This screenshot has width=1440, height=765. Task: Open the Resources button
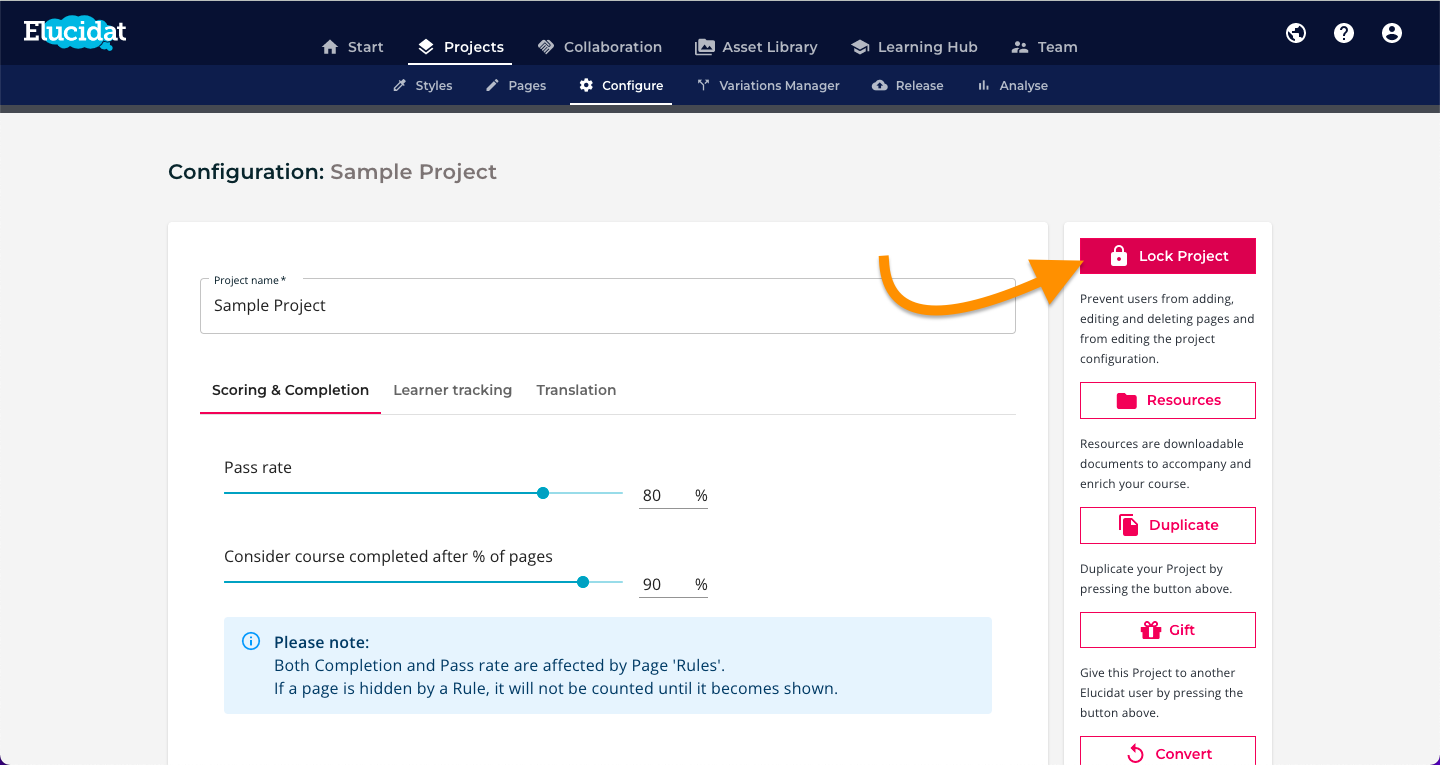[1168, 400]
